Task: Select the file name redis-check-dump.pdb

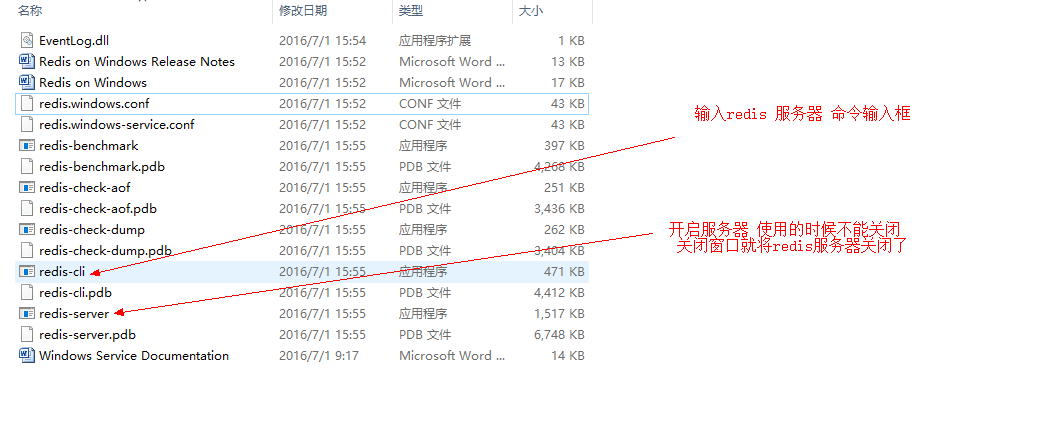Action: pyautogui.click(x=105, y=251)
